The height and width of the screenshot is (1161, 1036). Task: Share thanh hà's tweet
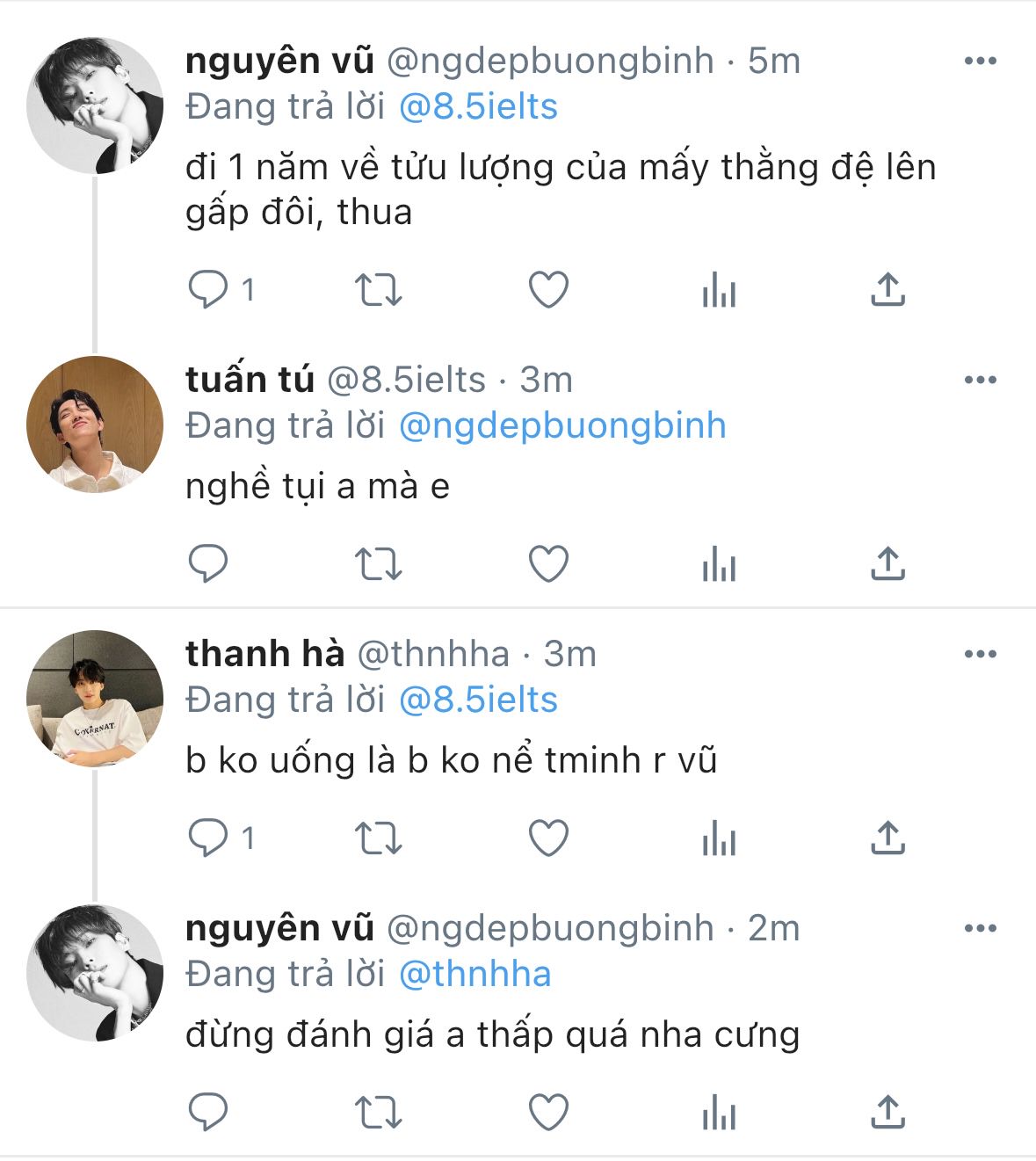click(887, 838)
